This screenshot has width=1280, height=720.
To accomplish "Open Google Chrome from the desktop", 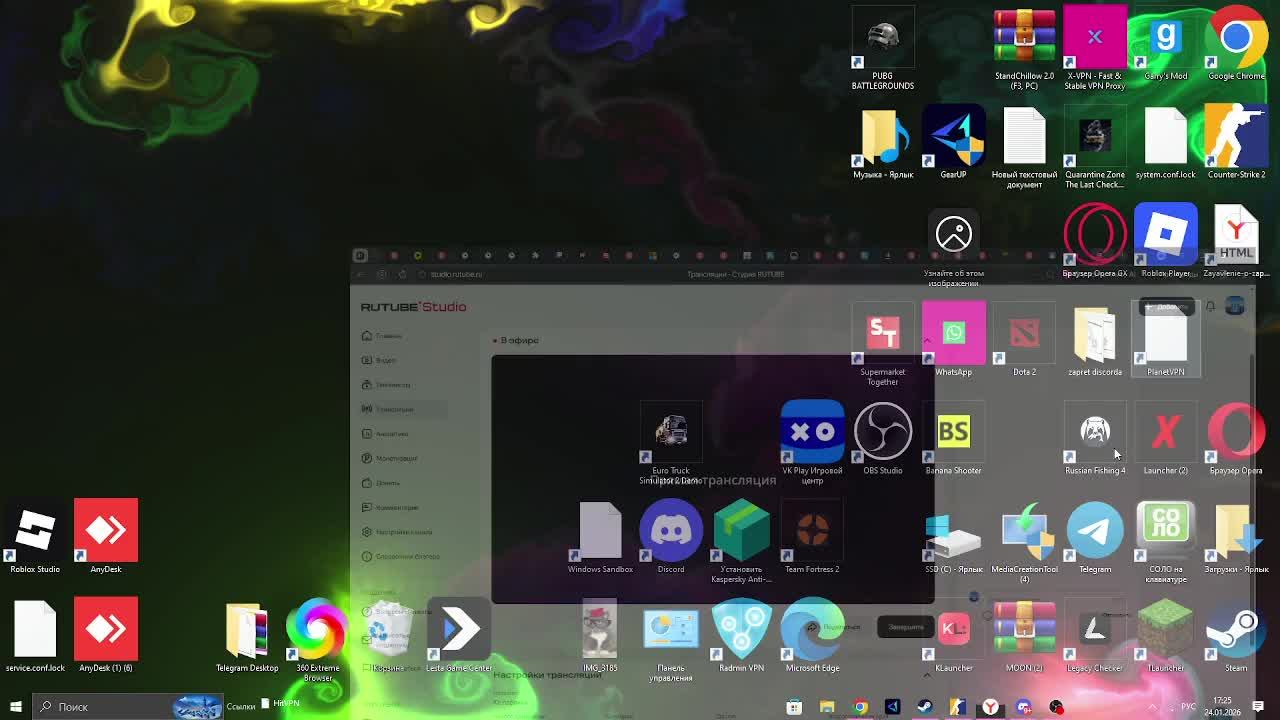I will (1236, 38).
